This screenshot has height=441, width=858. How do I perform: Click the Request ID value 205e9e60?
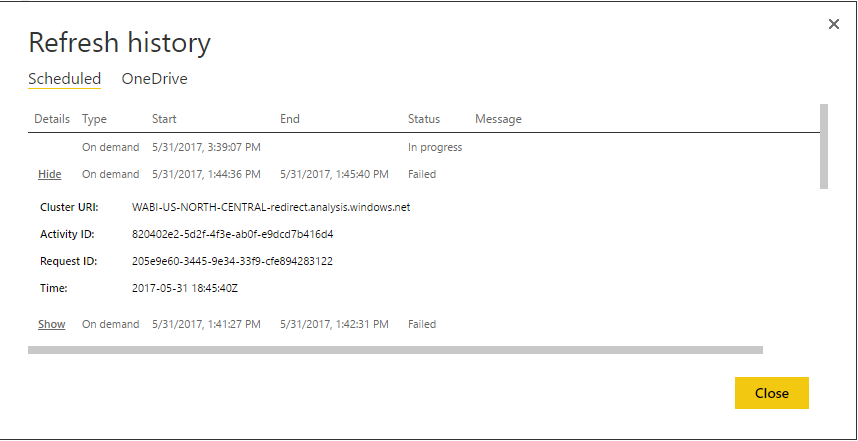coord(232,262)
